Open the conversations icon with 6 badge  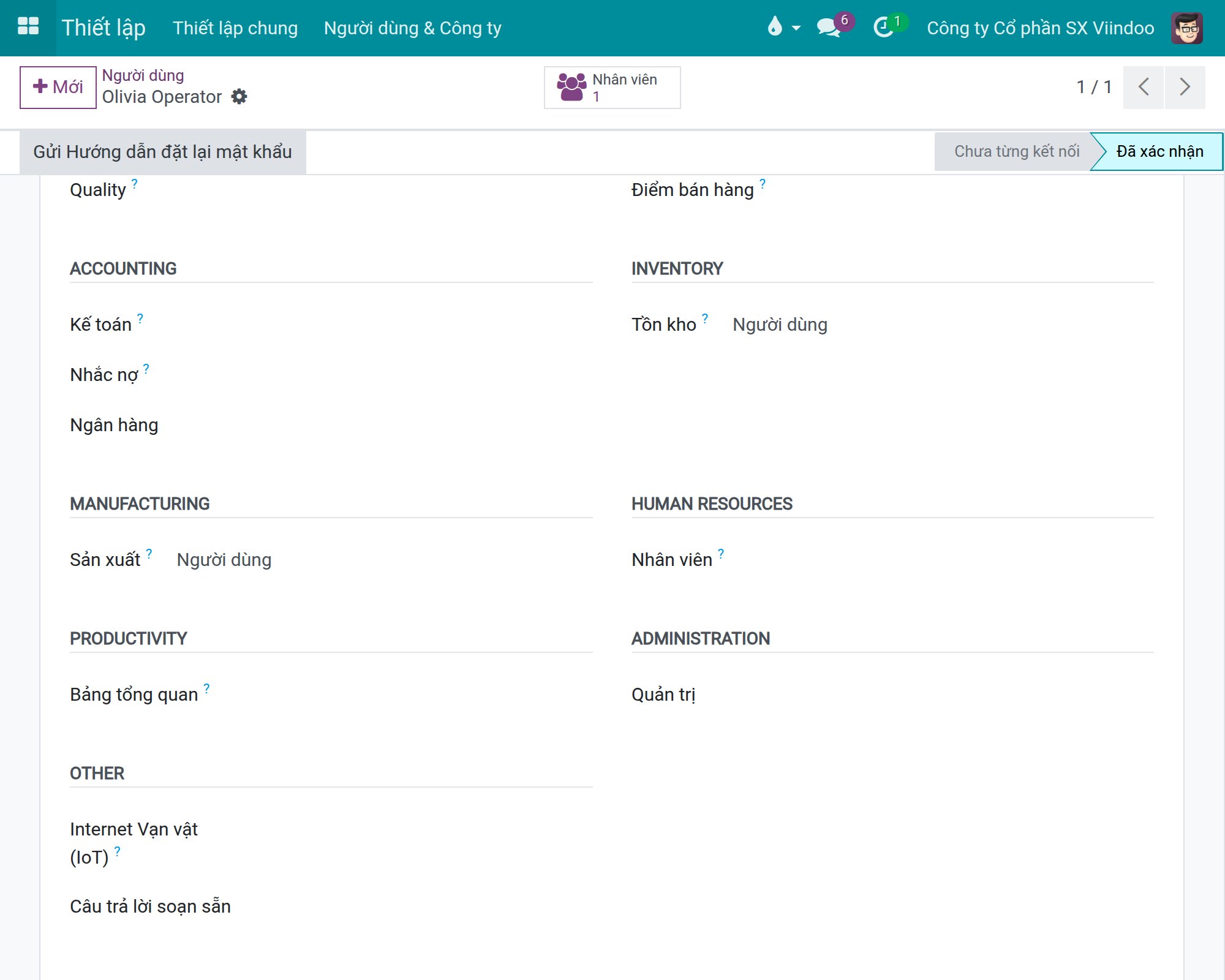(x=834, y=26)
